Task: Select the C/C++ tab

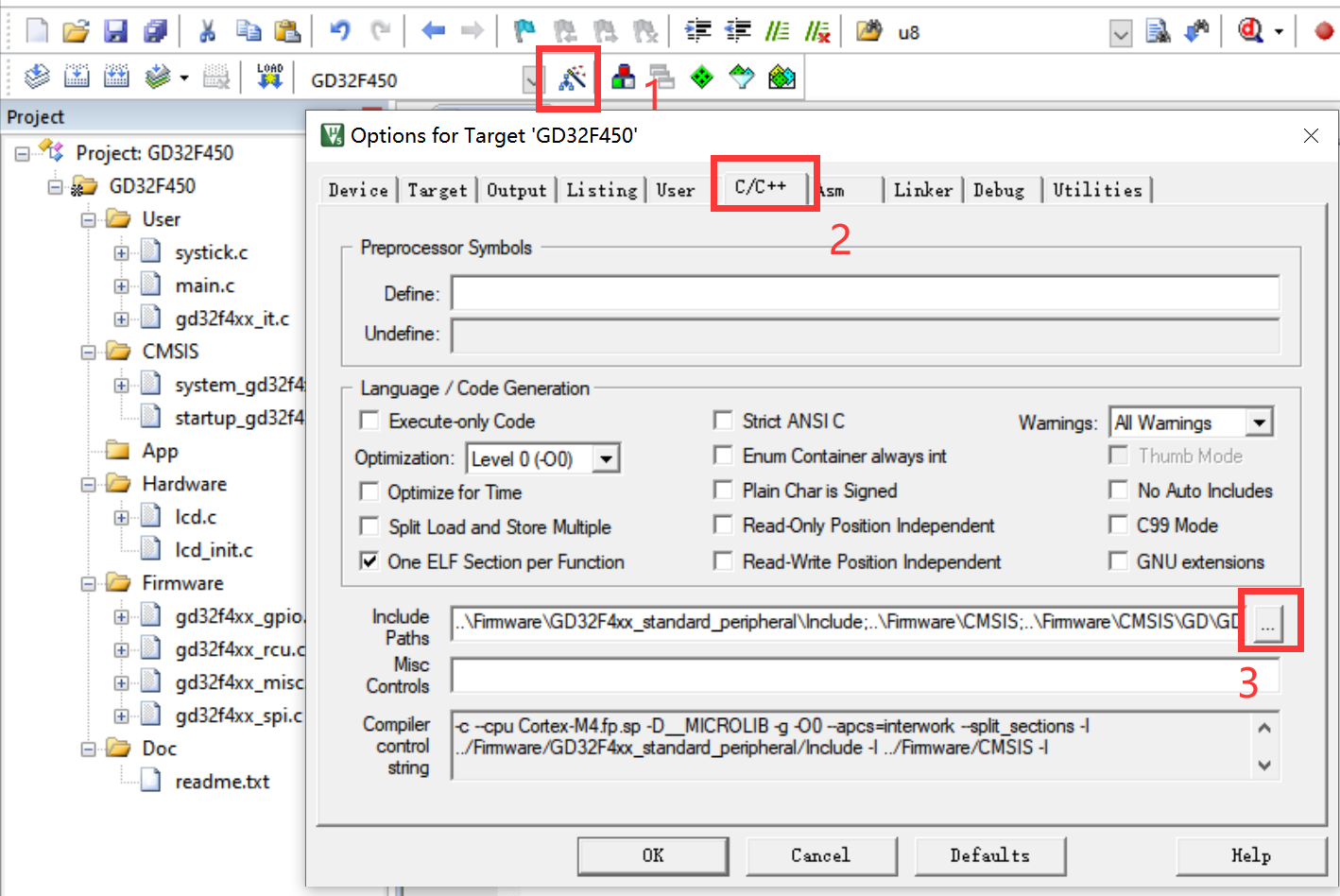Action: 762,186
